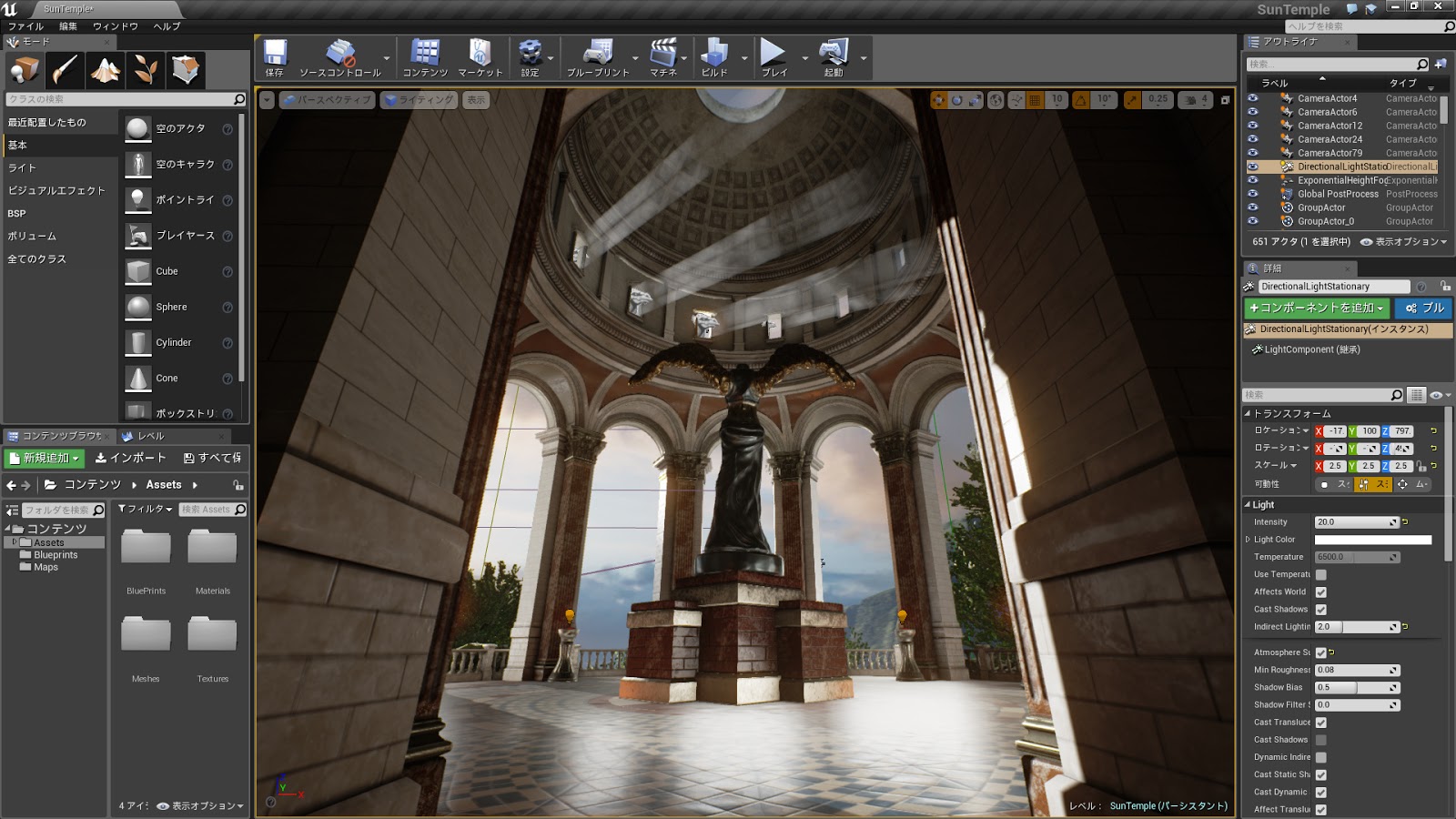Open the コンテンツ content browser icon

(x=425, y=58)
